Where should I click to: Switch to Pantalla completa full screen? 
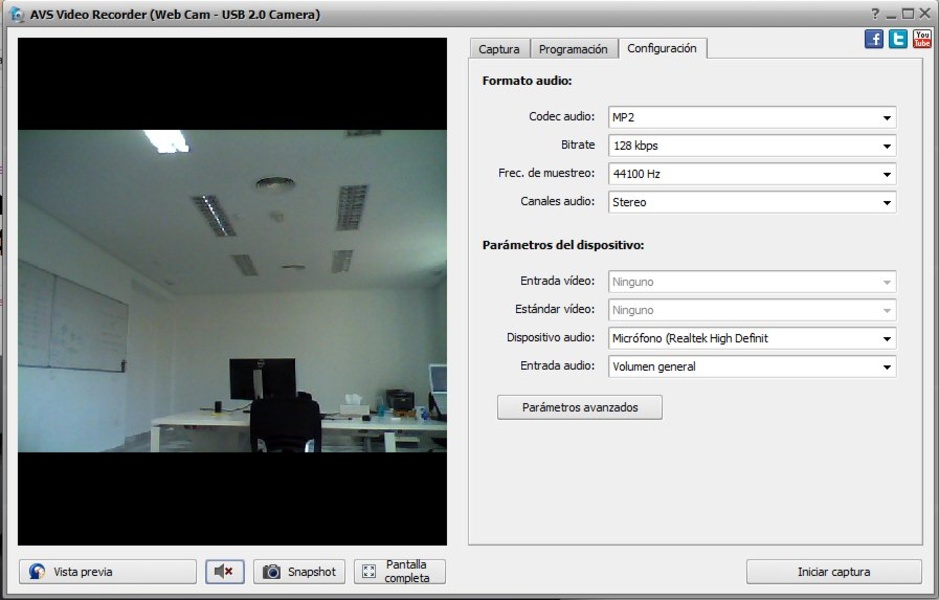[399, 572]
